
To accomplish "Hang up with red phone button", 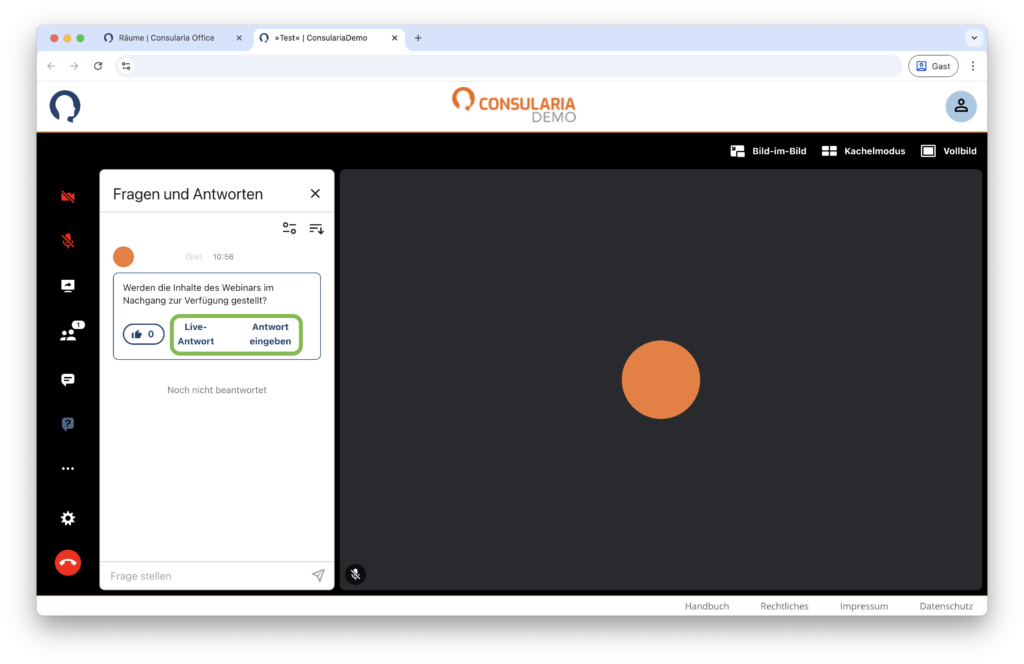I will [x=68, y=562].
